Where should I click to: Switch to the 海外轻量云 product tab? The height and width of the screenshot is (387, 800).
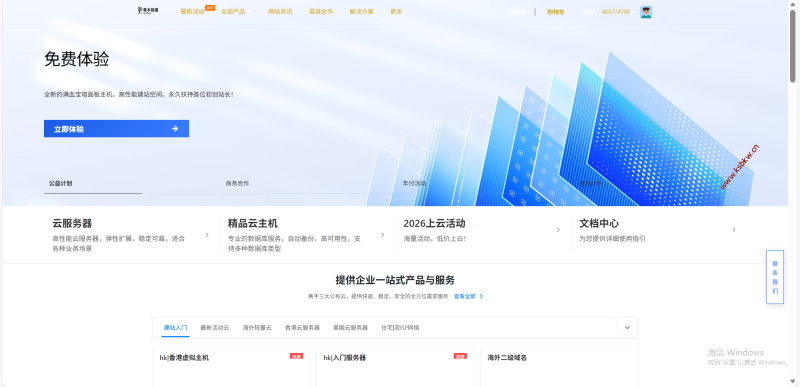[257, 327]
